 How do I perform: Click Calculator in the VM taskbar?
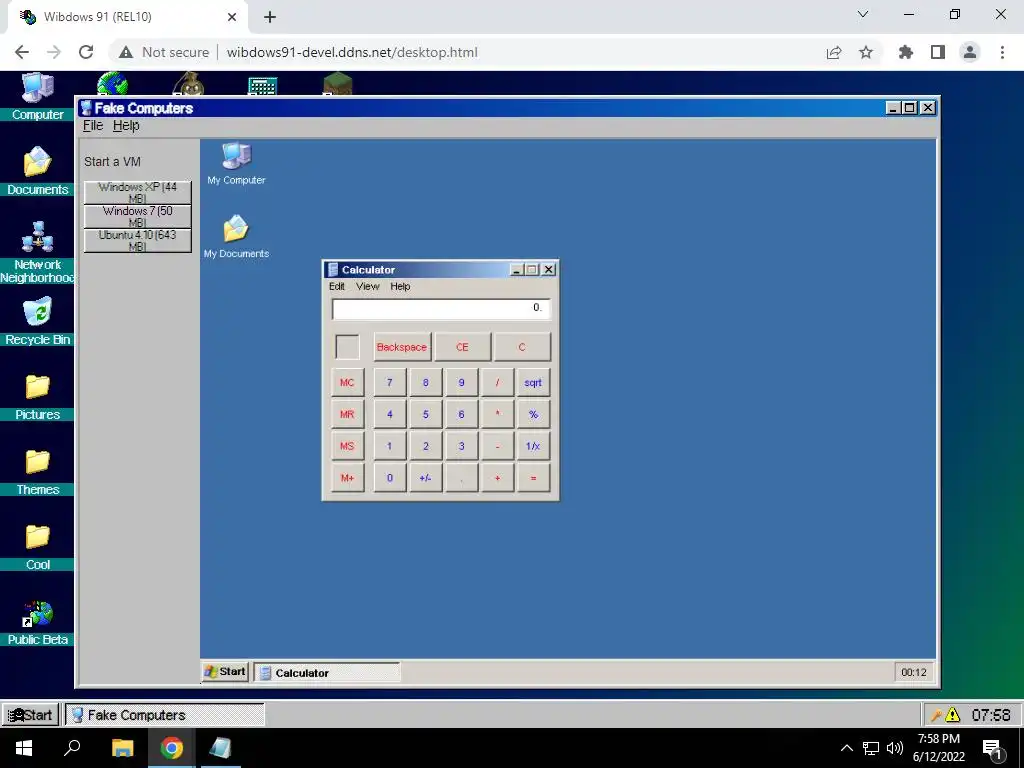click(327, 672)
